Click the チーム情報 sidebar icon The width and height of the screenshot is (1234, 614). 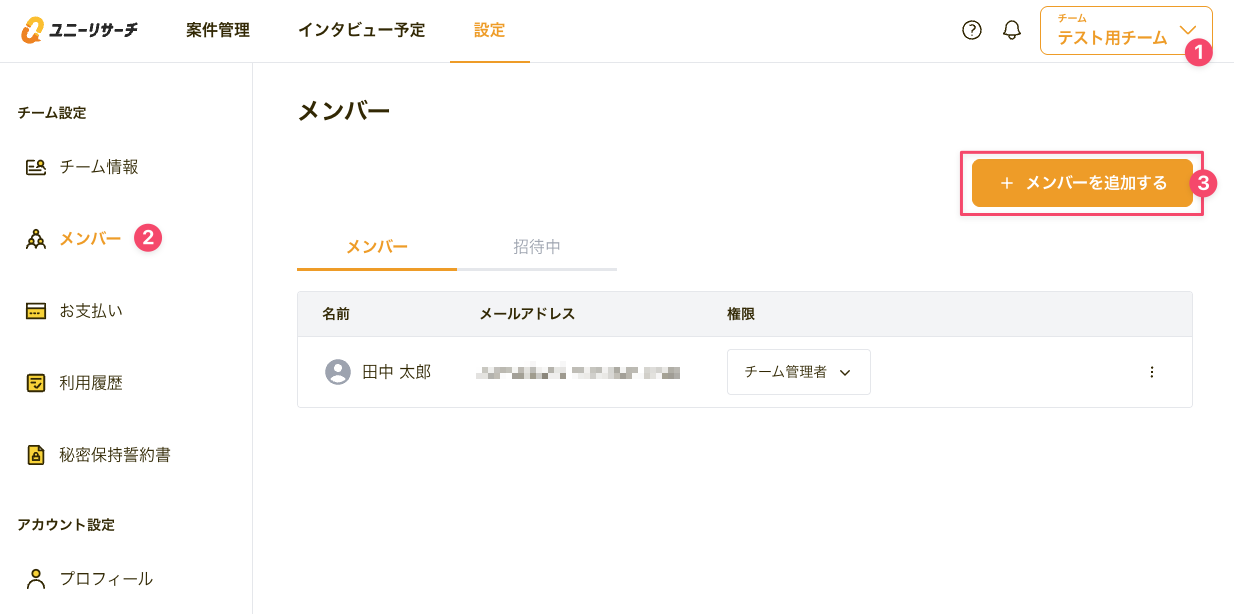point(36,167)
